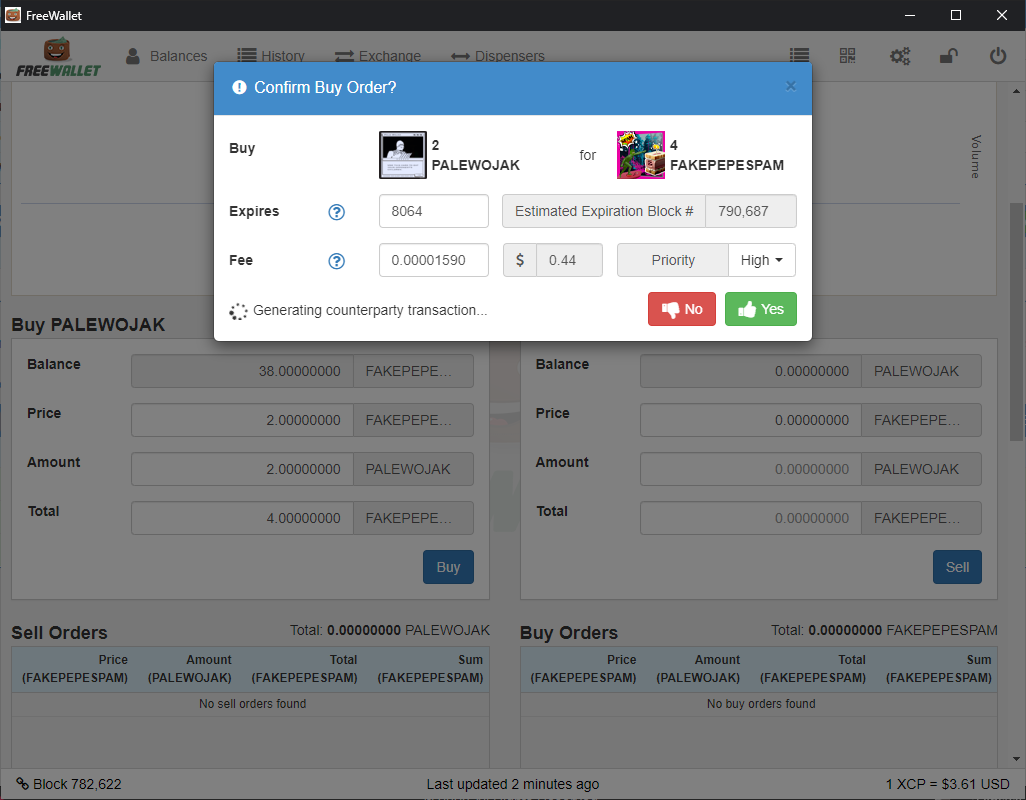Click the unlock padlock icon
Viewport: 1026px width, 800px height.
click(949, 56)
